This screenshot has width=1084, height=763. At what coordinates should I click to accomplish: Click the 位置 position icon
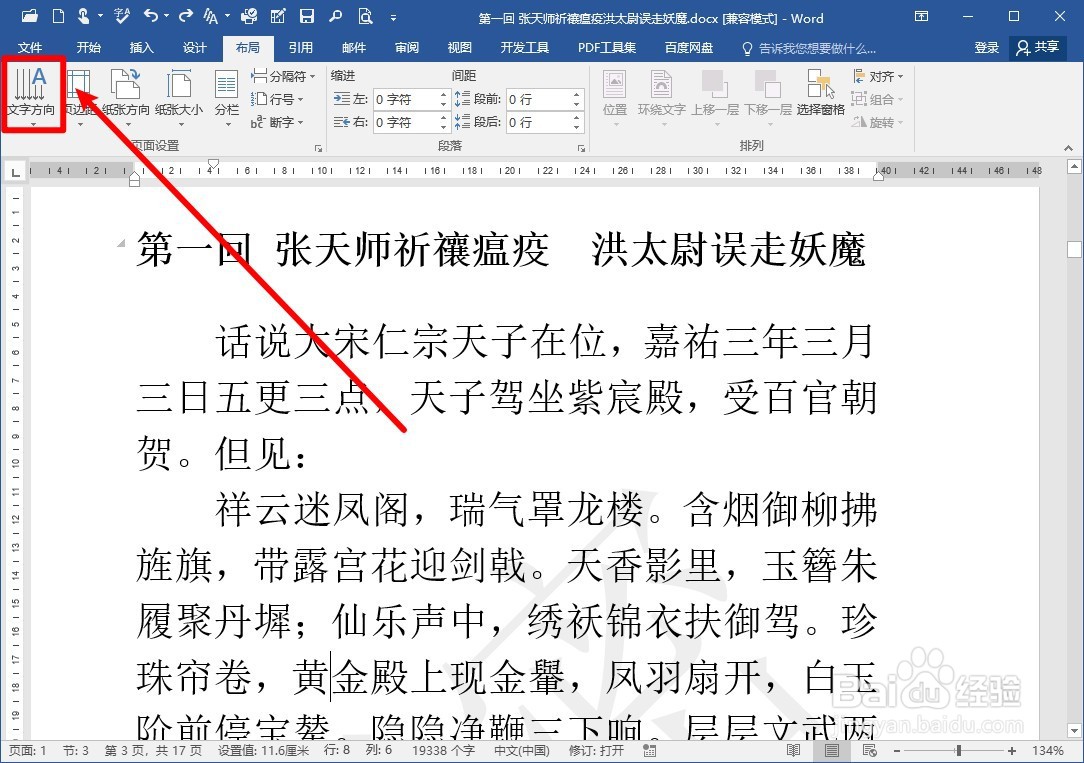(615, 84)
